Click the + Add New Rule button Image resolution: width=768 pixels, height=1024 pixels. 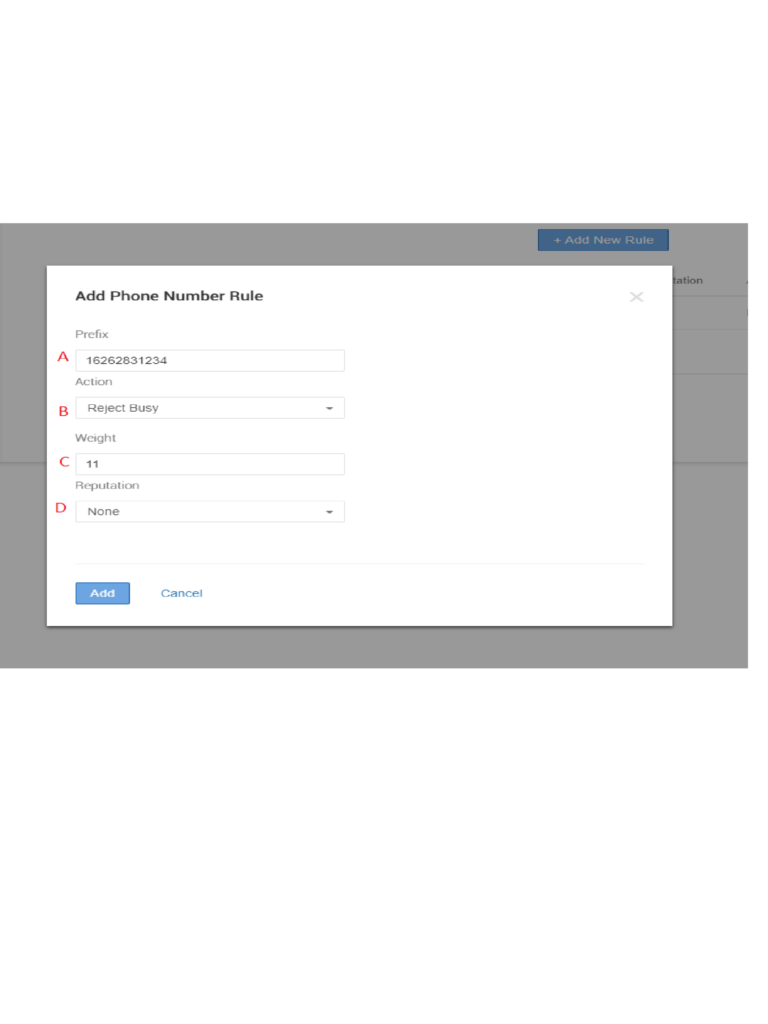tap(603, 240)
